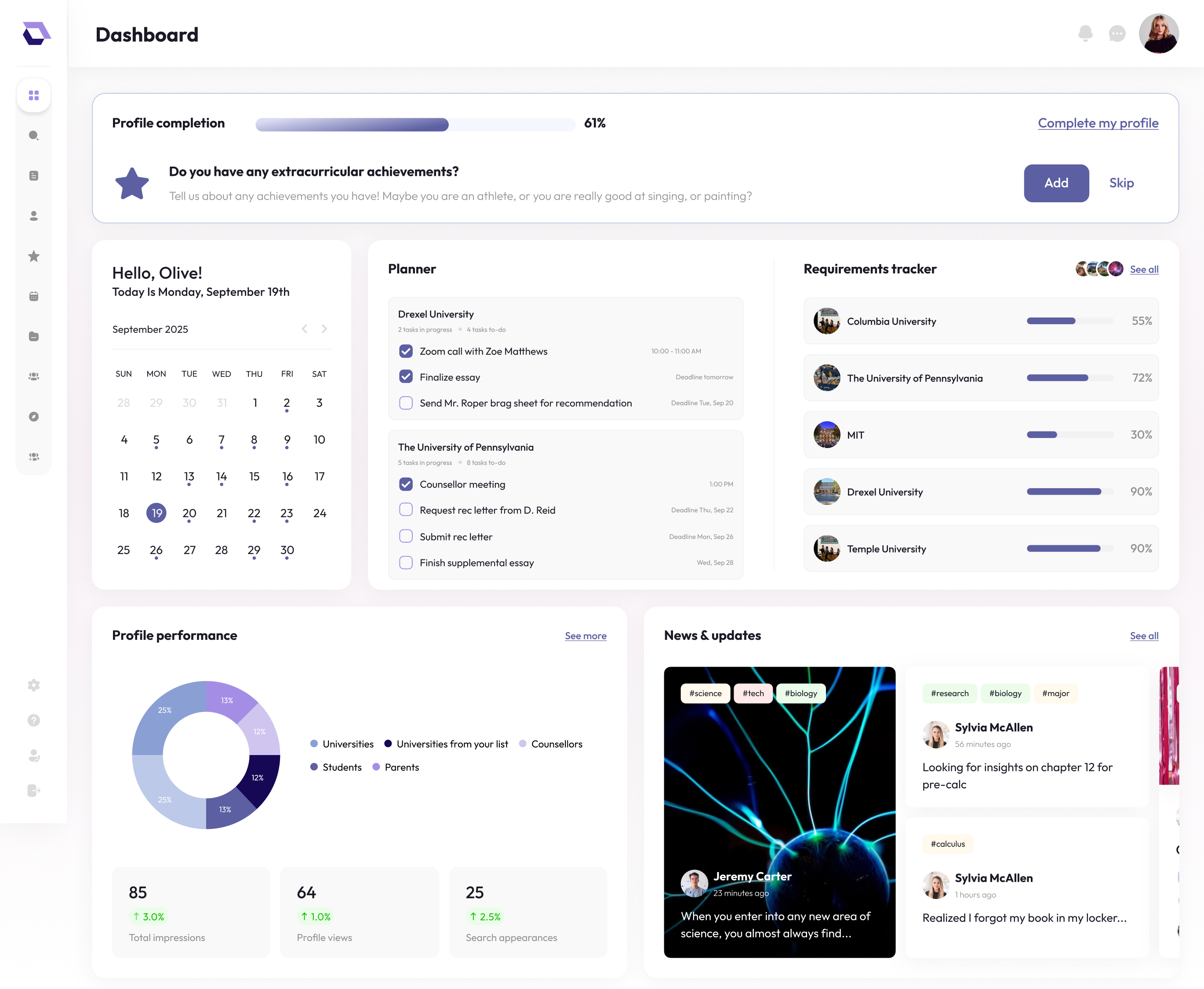Viewport: 1204px width, 989px height.
Task: Click the #research tag
Action: 949,693
